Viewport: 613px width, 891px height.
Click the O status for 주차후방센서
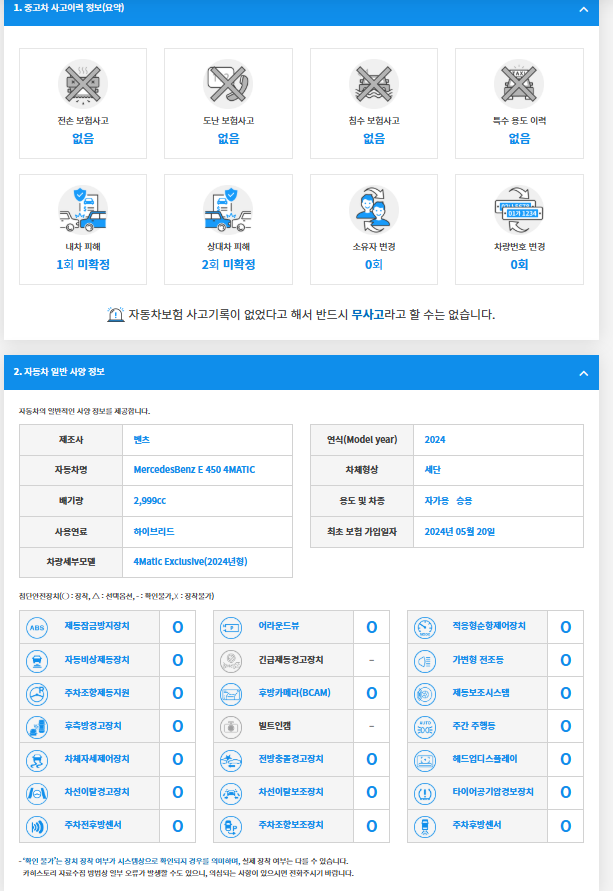click(x=566, y=826)
